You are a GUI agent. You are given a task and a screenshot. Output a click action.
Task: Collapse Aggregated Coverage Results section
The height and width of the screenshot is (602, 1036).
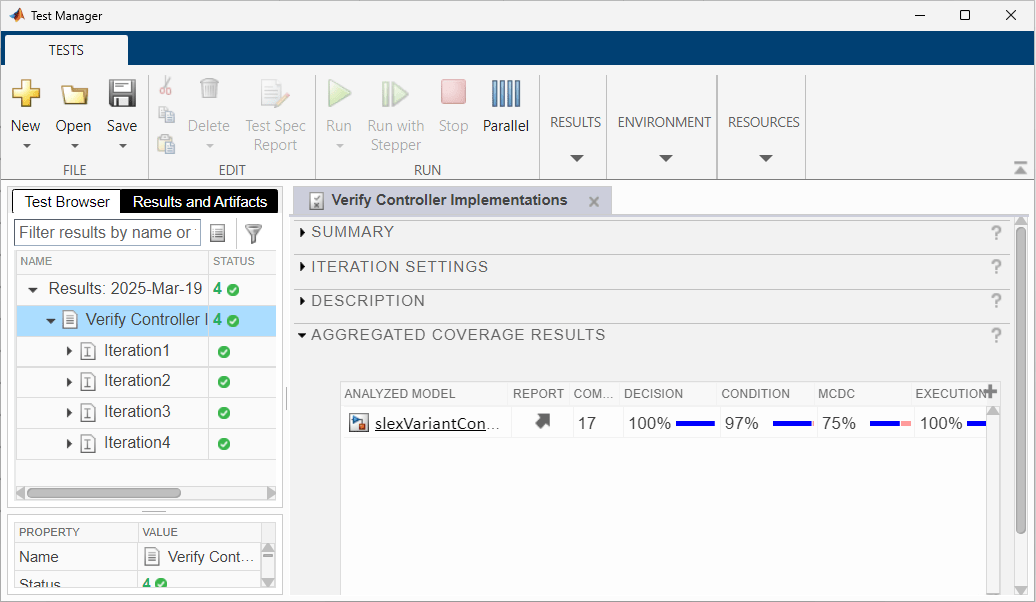click(303, 336)
